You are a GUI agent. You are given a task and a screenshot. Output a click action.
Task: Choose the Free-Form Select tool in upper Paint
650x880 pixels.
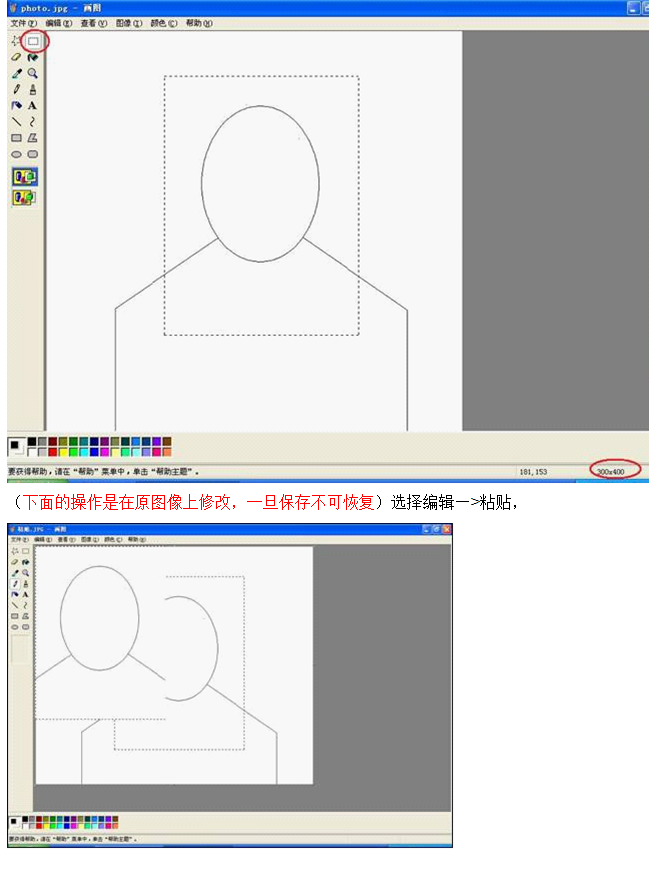pos(16,42)
